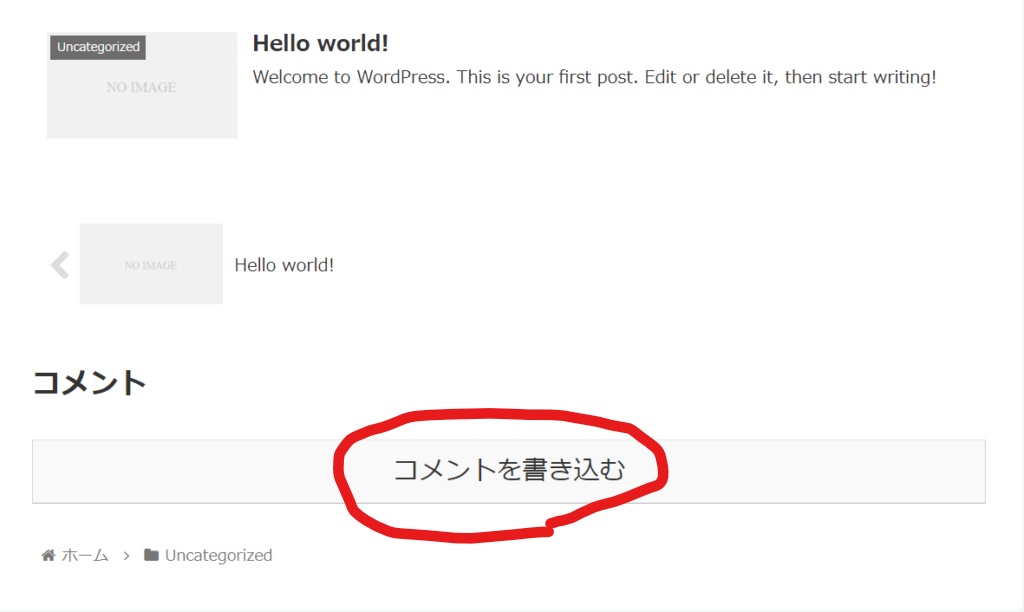This screenshot has width=1024, height=612.
Task: Click the breadcrumb separator chevron after ホーム
Action: [x=127, y=555]
